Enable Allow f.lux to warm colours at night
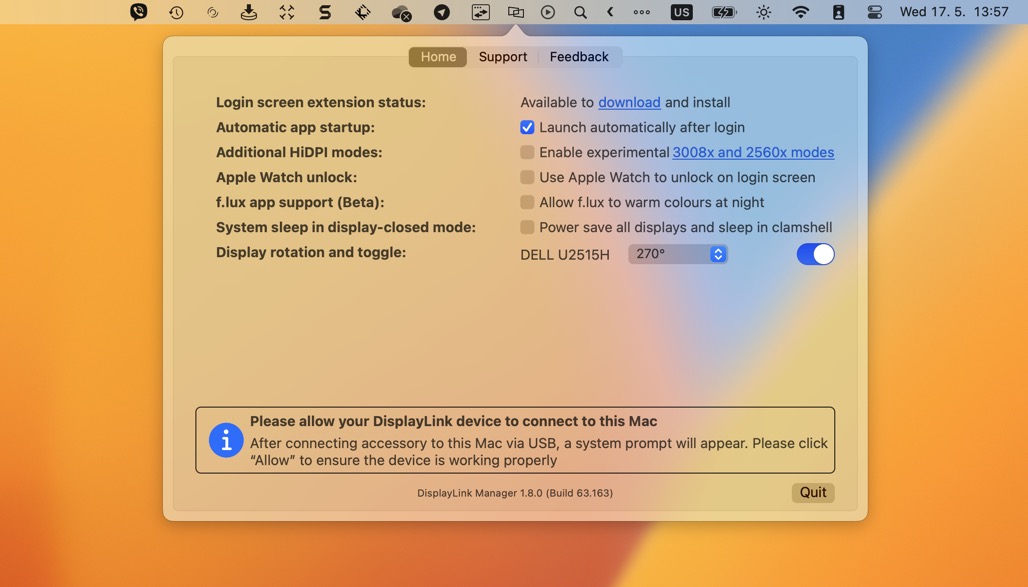 click(x=527, y=202)
